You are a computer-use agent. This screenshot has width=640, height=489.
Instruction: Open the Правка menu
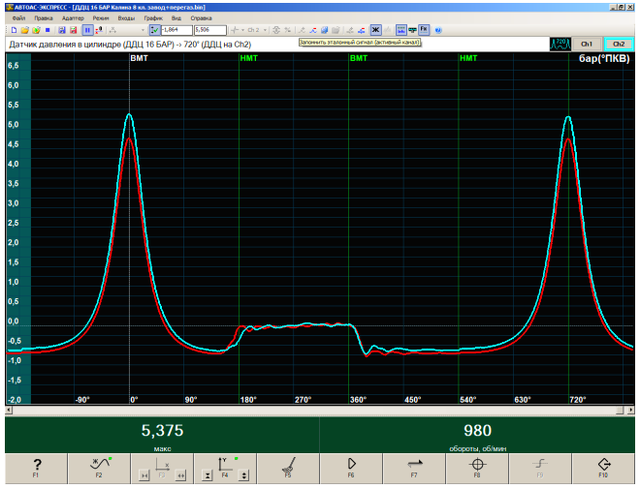44,18
